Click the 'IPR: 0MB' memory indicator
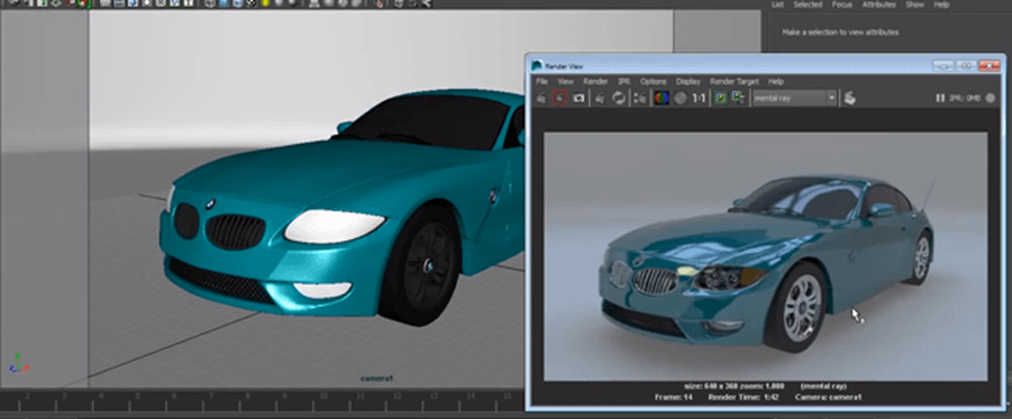This screenshot has width=1012, height=419. coord(964,98)
